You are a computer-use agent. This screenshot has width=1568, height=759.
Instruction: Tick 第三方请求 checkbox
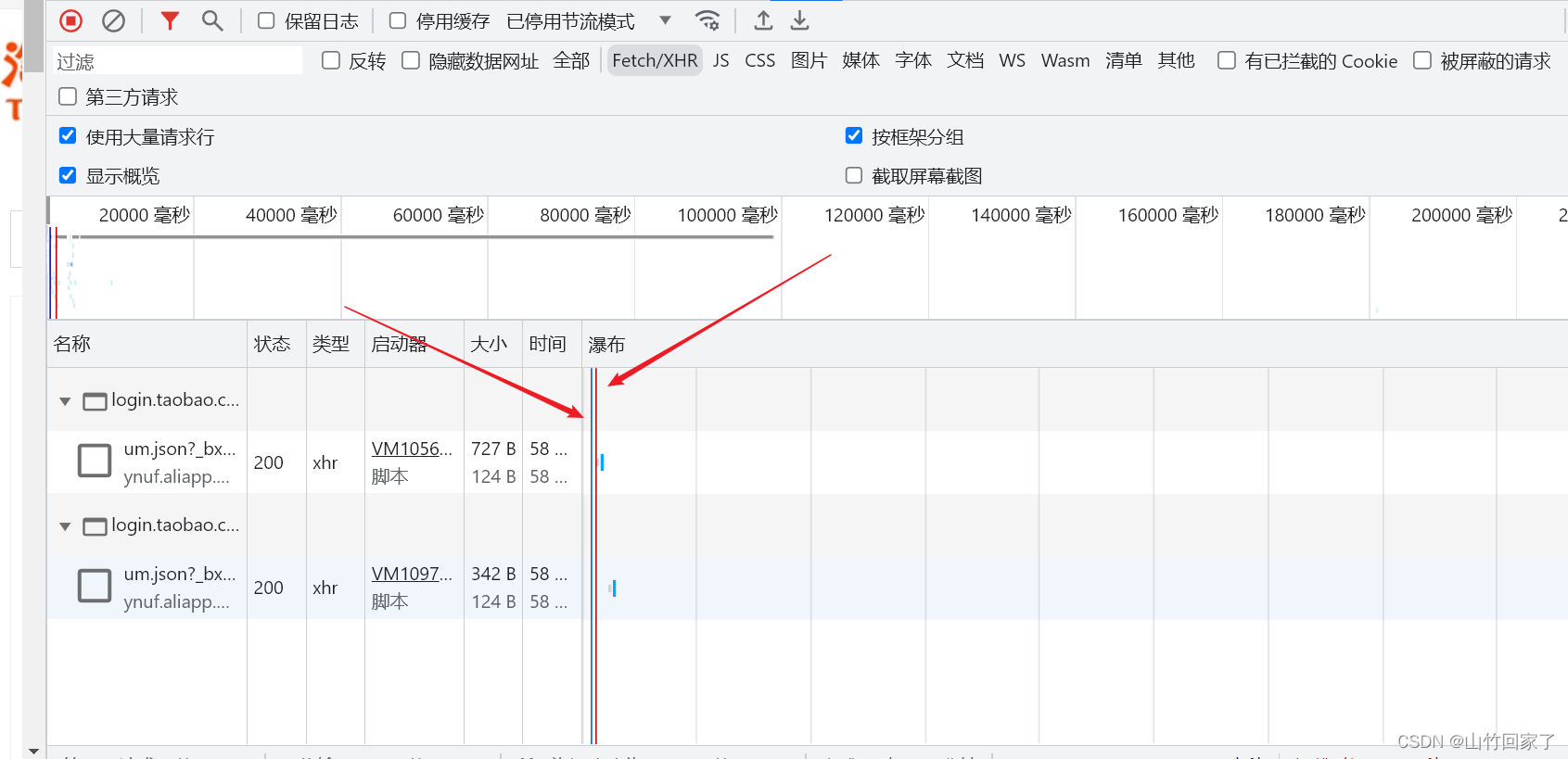[68, 96]
